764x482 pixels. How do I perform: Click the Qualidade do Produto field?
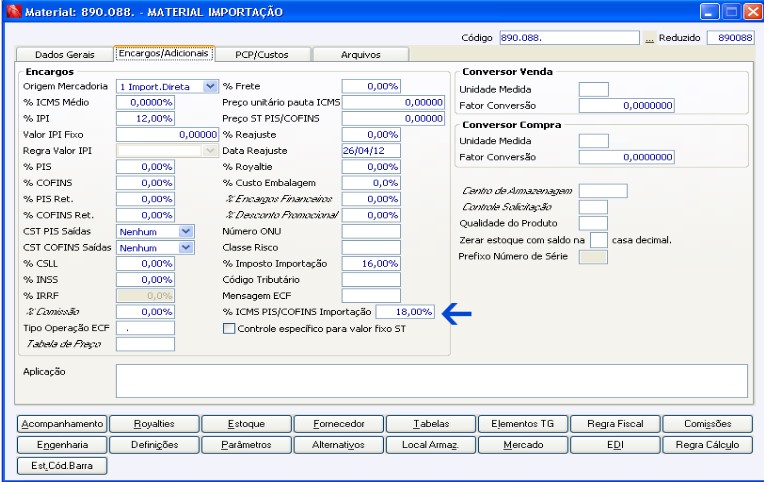[593, 223]
